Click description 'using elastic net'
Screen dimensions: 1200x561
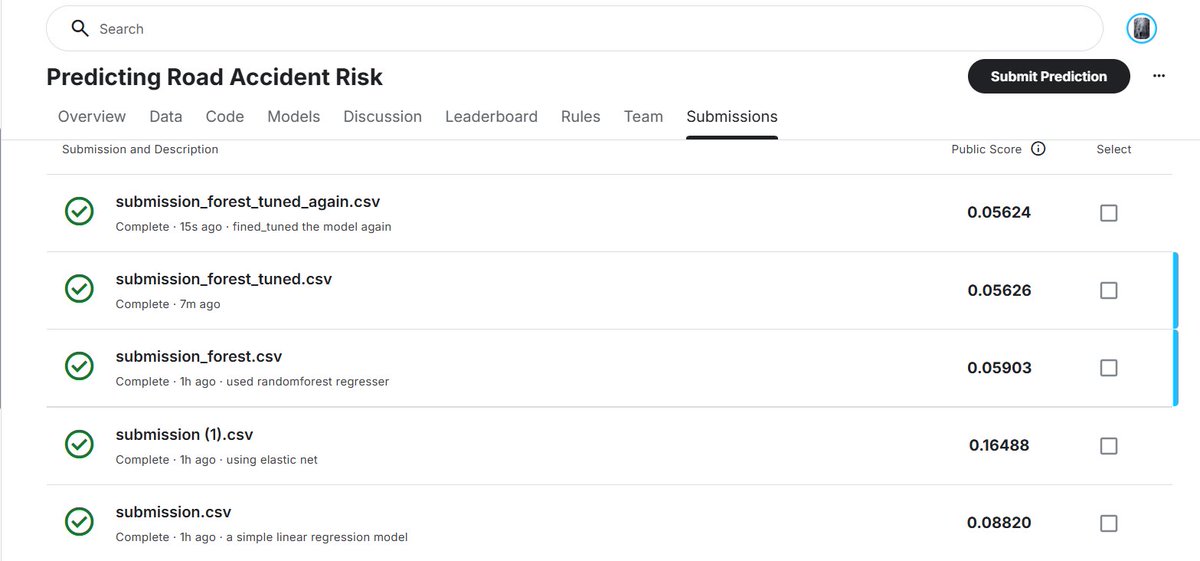pos(271,460)
